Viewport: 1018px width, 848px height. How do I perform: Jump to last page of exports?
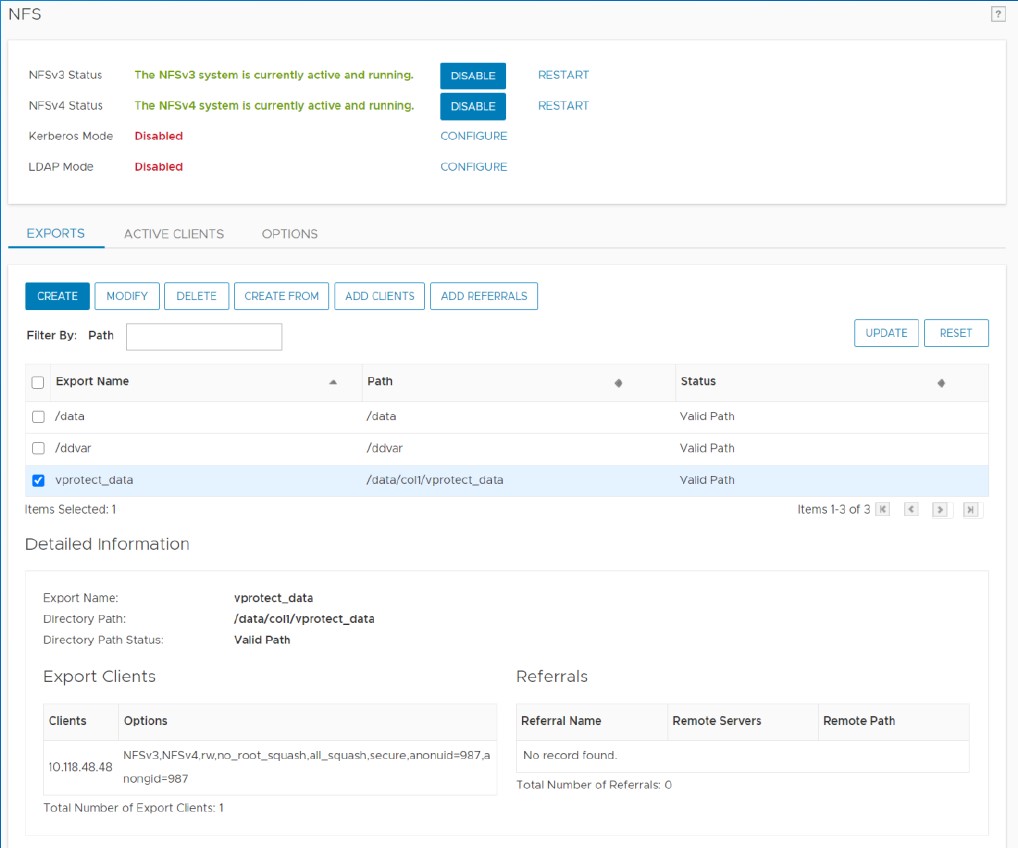[x=970, y=510]
